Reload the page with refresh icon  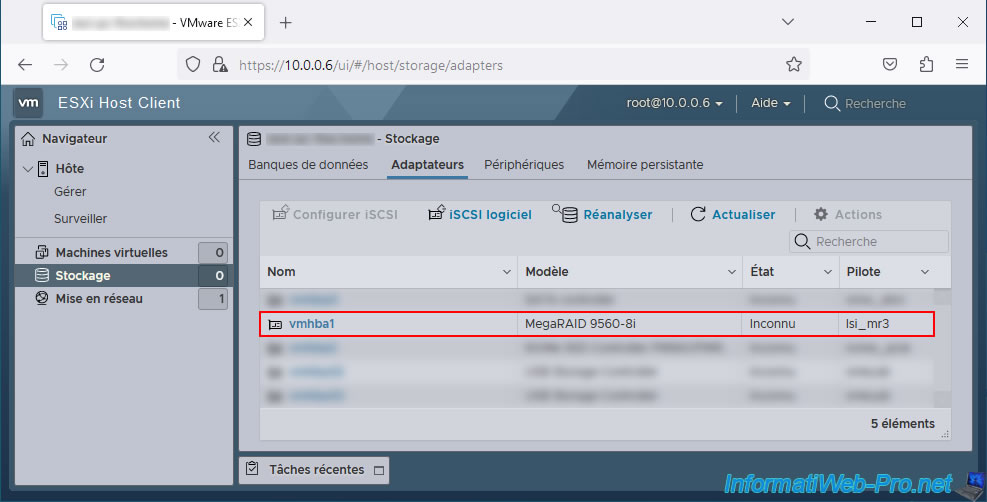coord(97,65)
